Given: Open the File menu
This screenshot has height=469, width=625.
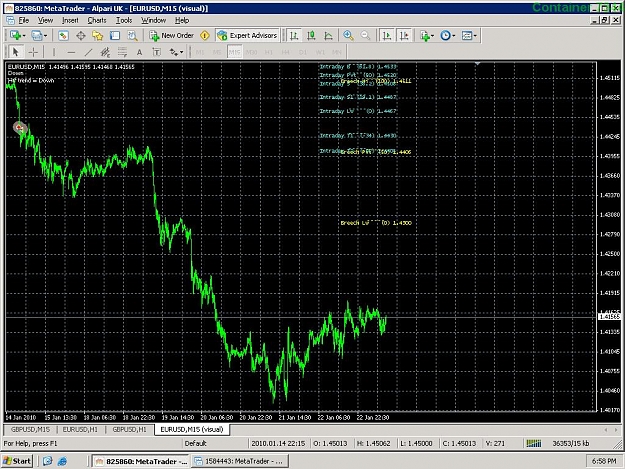Looking at the screenshot, I should pos(24,20).
